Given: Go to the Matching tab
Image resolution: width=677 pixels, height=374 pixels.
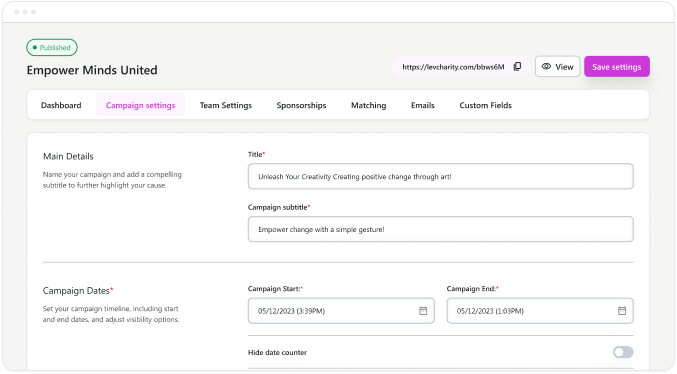Looking at the screenshot, I should [368, 105].
